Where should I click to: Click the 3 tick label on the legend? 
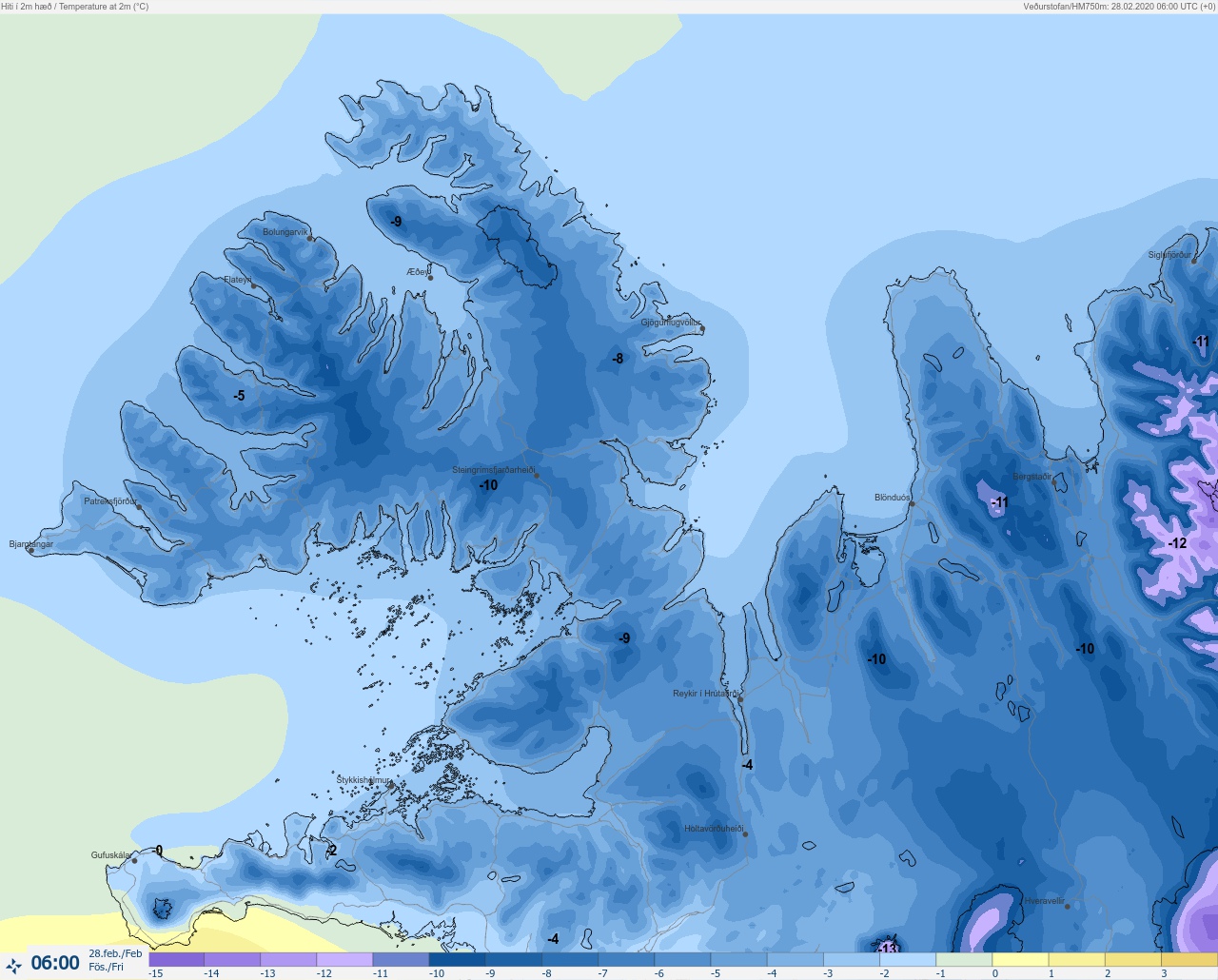tap(1164, 973)
